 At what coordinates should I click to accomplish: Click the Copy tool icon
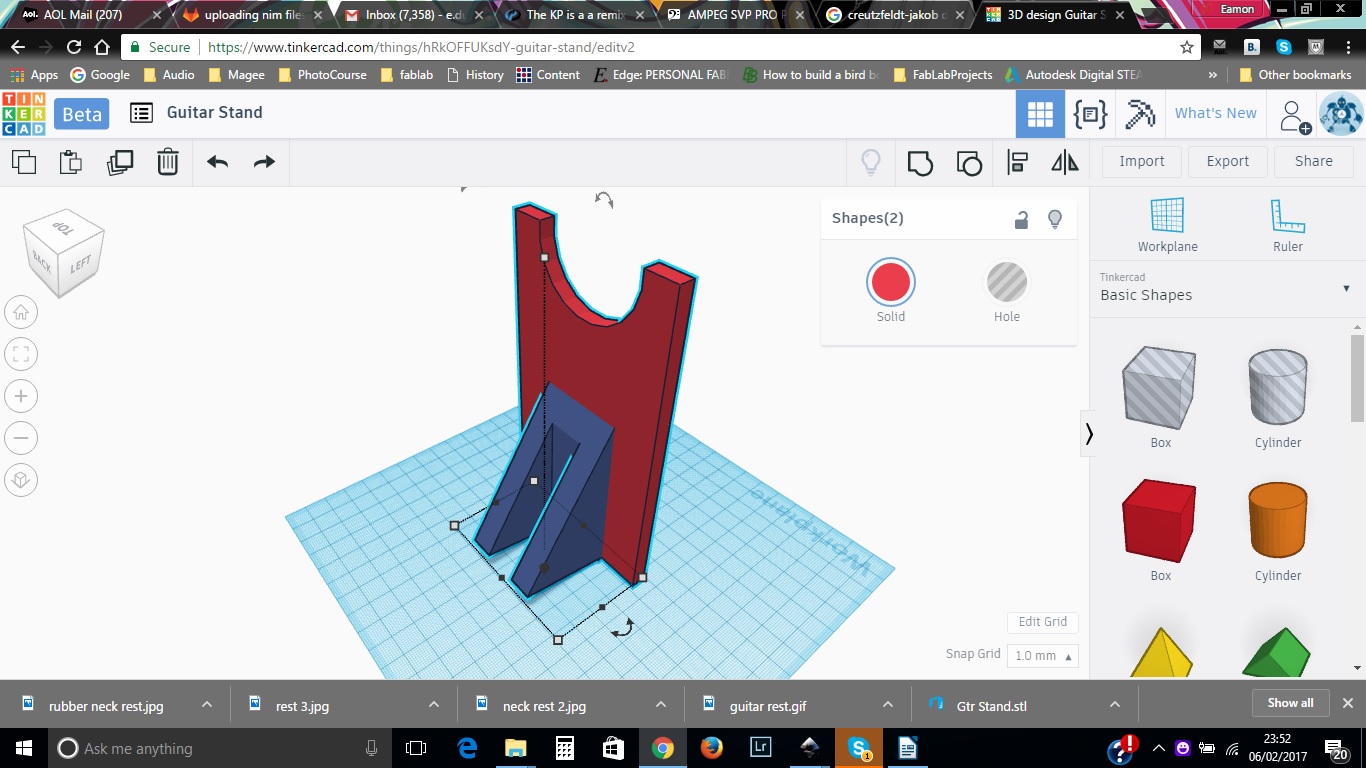(x=24, y=162)
